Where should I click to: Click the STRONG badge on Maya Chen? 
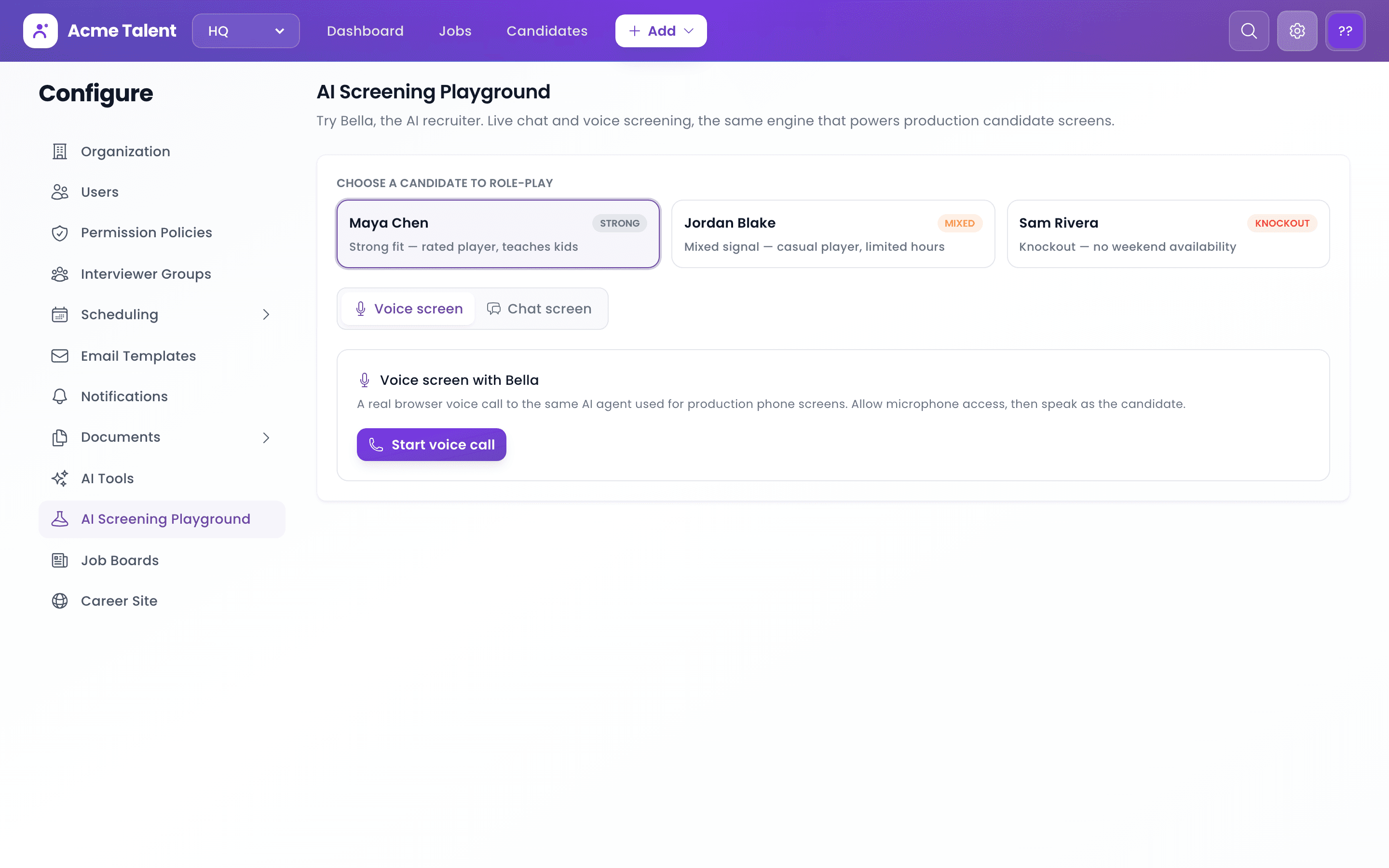[619, 223]
